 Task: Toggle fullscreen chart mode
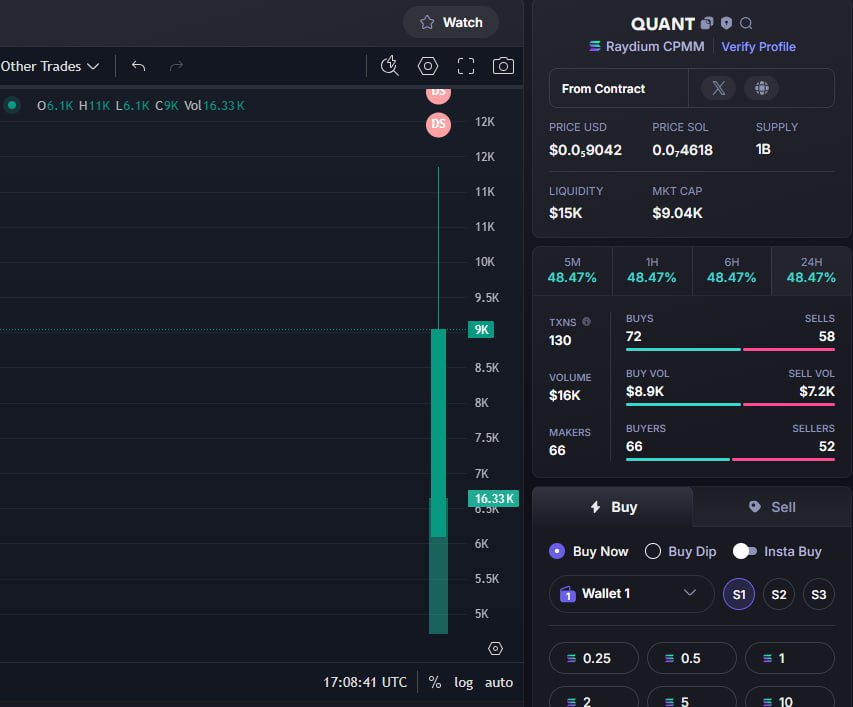coord(466,66)
